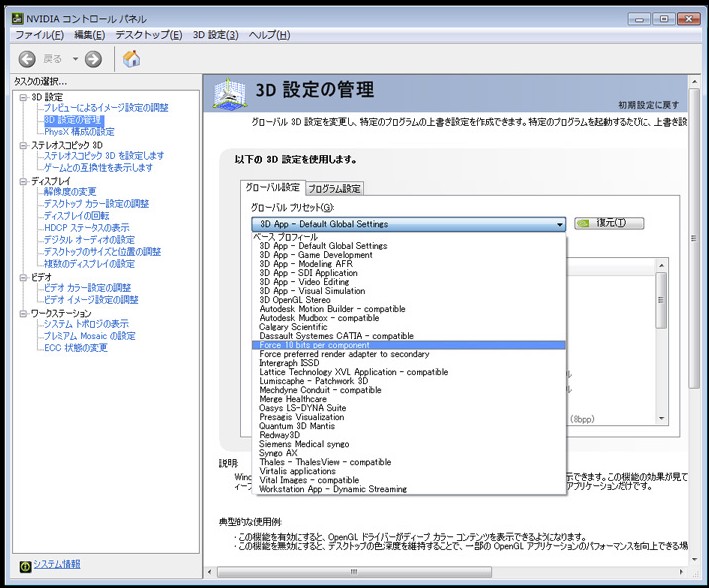Open 解像度の変更
The width and height of the screenshot is (709, 588).
pyautogui.click(x=70, y=192)
